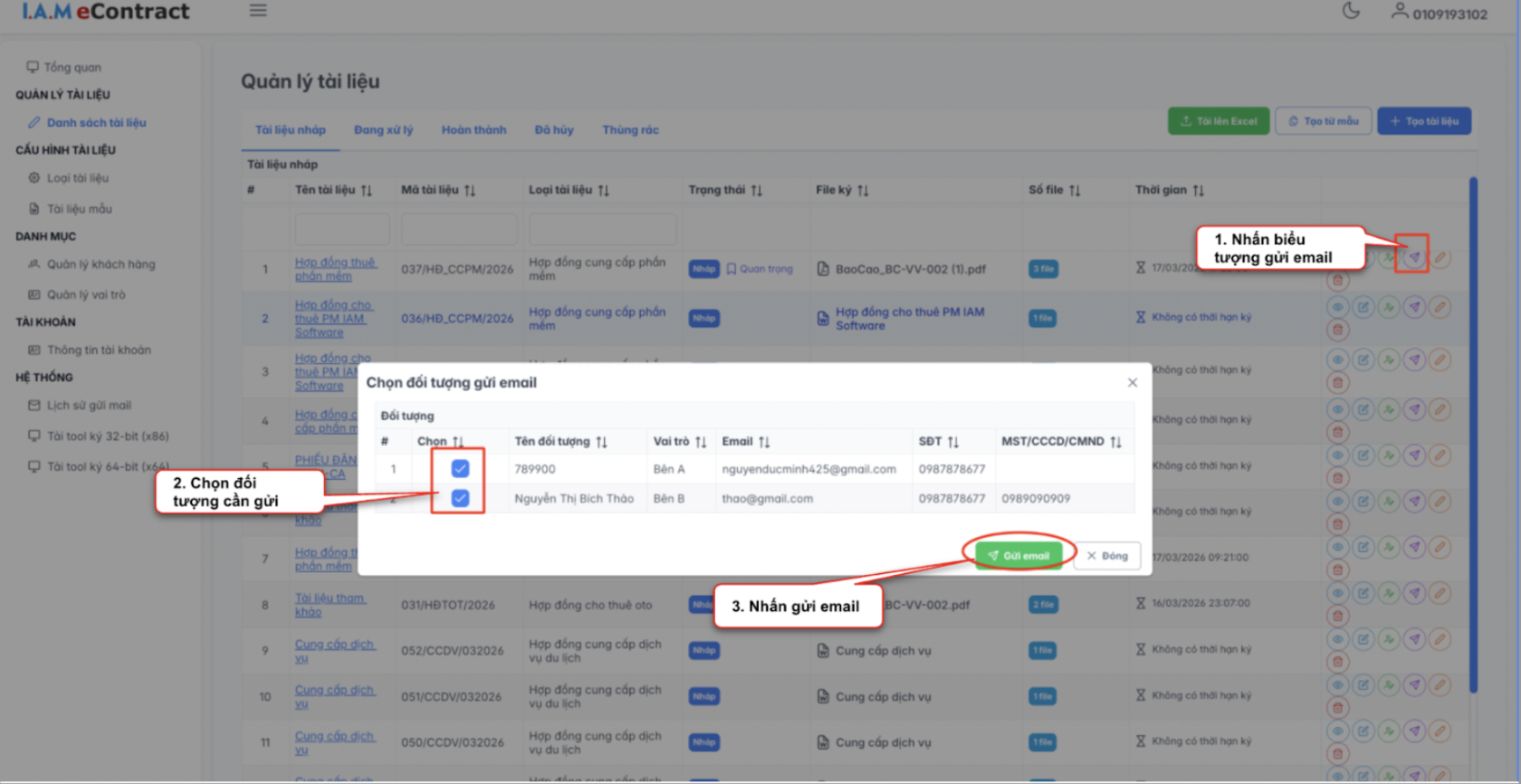Toggle dark mode moon icon
Screen dimensions: 1521x784
click(1351, 12)
